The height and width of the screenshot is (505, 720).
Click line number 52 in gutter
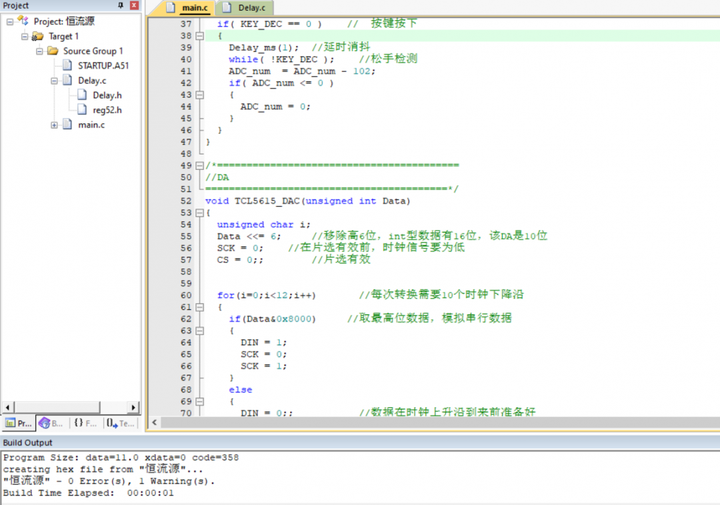click(186, 201)
